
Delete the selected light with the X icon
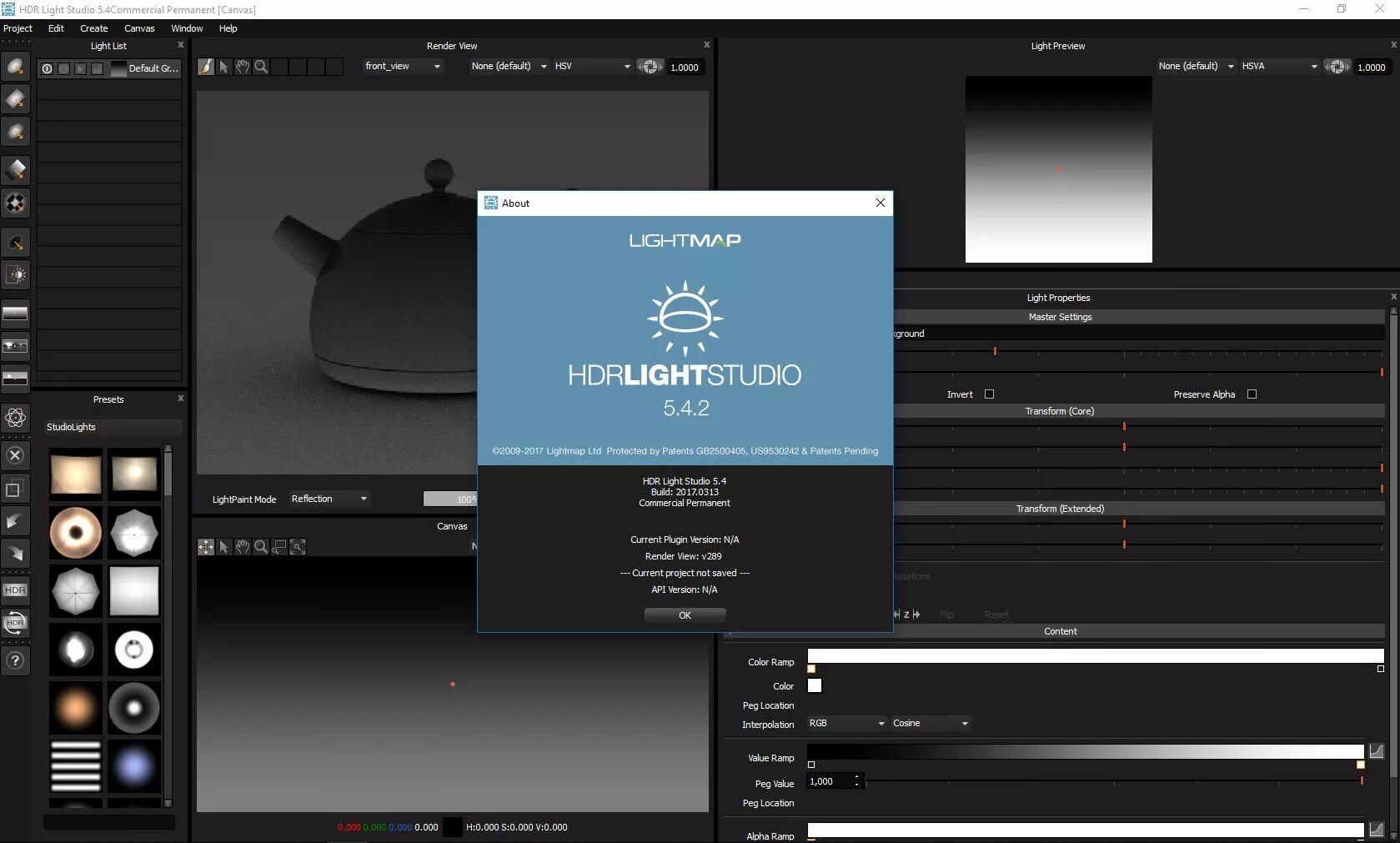[x=15, y=455]
